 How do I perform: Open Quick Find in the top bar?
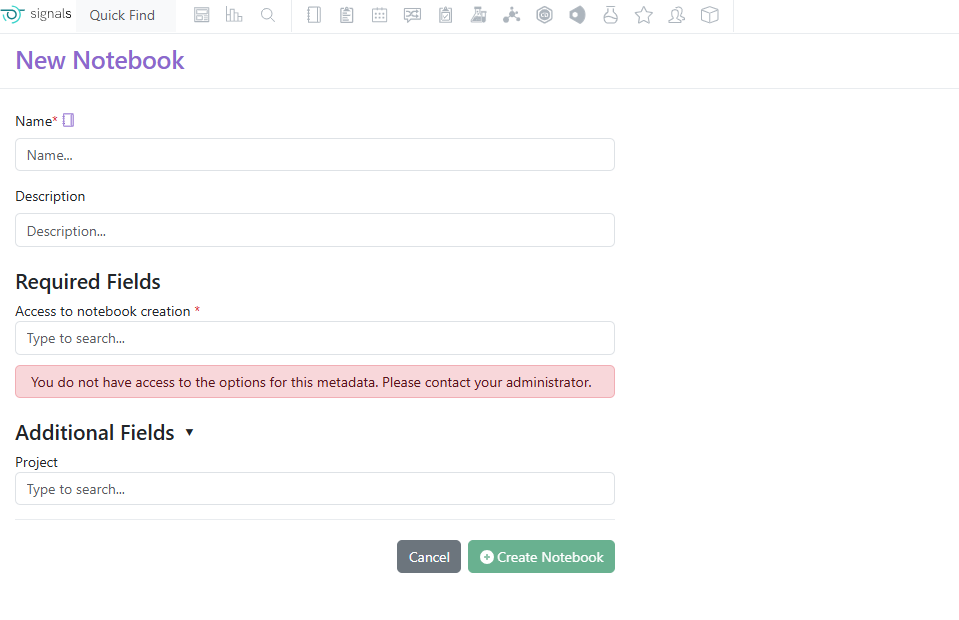tap(122, 15)
